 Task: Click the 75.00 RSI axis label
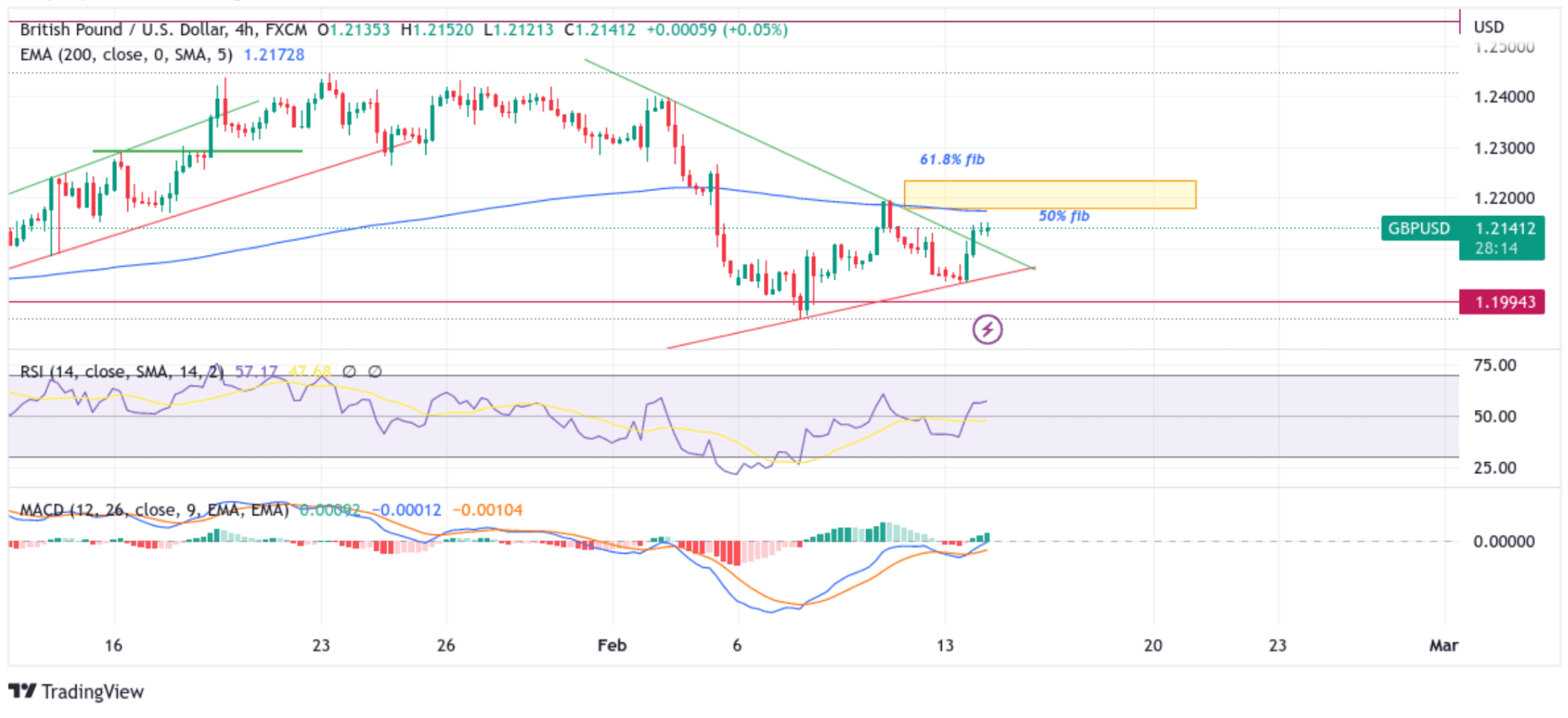click(1495, 366)
